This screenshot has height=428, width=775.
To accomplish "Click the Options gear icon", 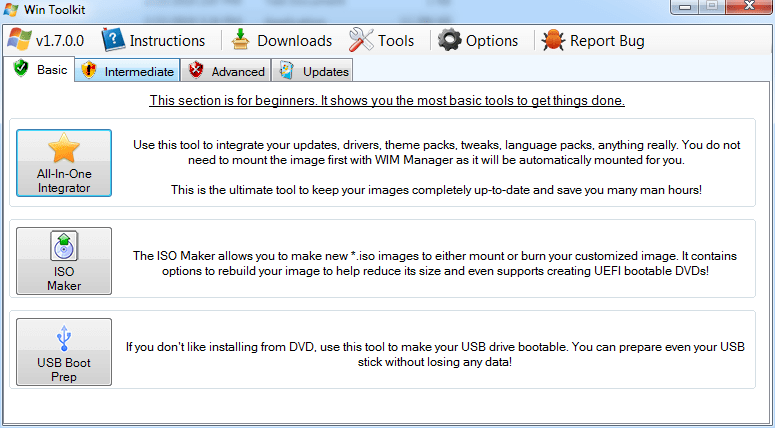I will 450,40.
